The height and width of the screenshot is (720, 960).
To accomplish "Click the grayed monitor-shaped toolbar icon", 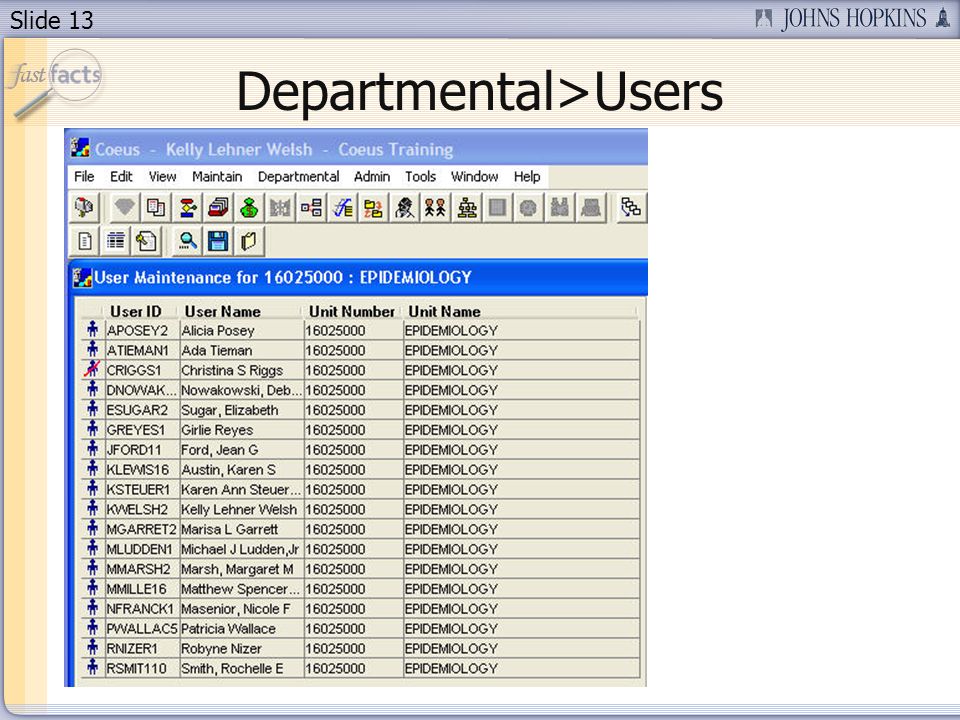I will pos(591,208).
